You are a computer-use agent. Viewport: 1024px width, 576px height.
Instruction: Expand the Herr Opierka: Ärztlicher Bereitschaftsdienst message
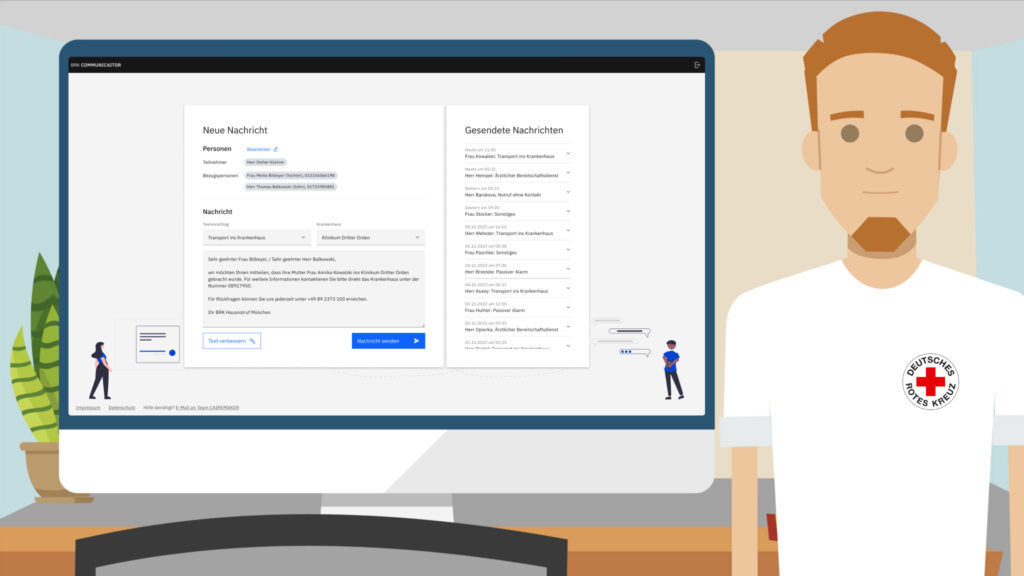[568, 327]
